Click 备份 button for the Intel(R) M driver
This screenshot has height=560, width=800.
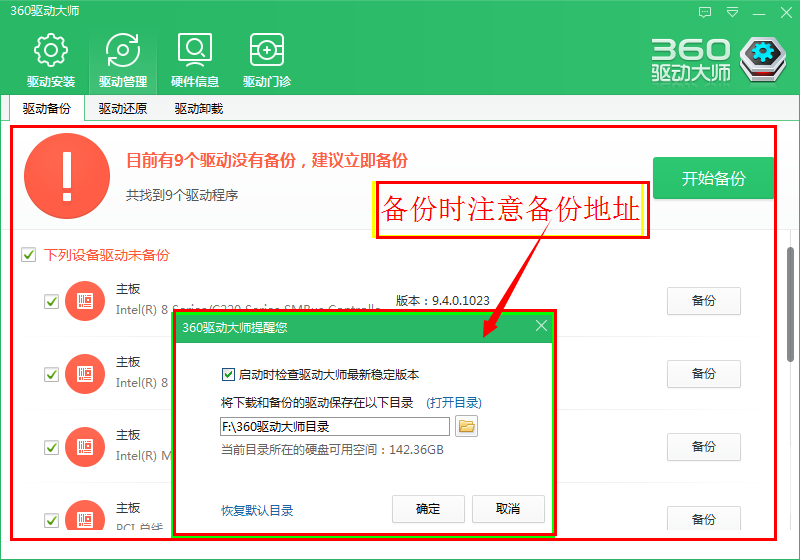pos(704,447)
